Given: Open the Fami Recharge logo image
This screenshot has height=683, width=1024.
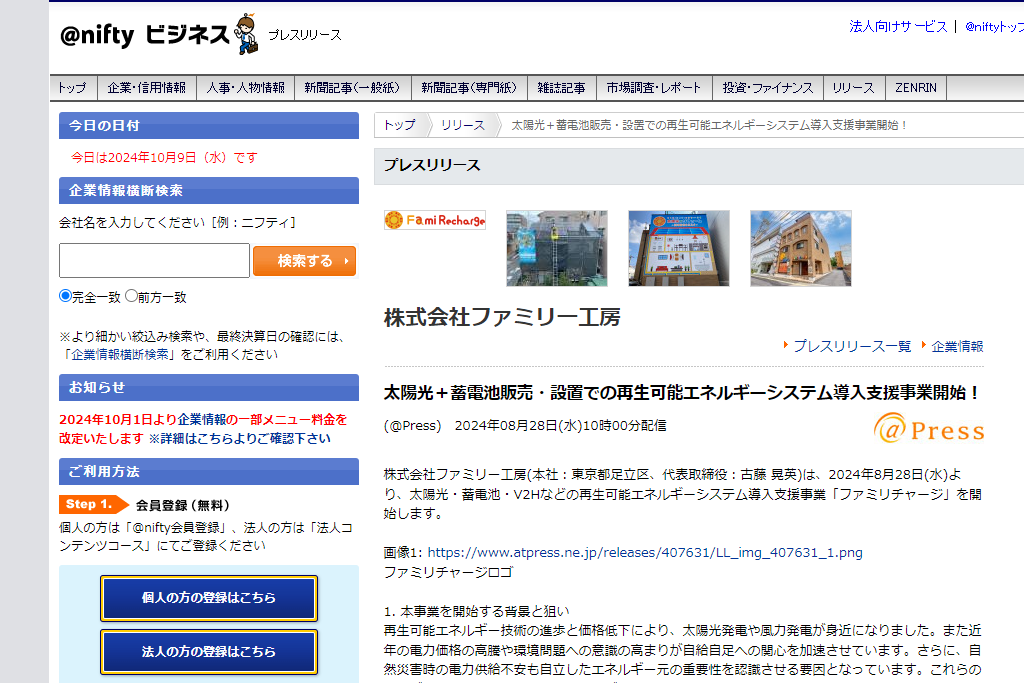Looking at the screenshot, I should (435, 220).
